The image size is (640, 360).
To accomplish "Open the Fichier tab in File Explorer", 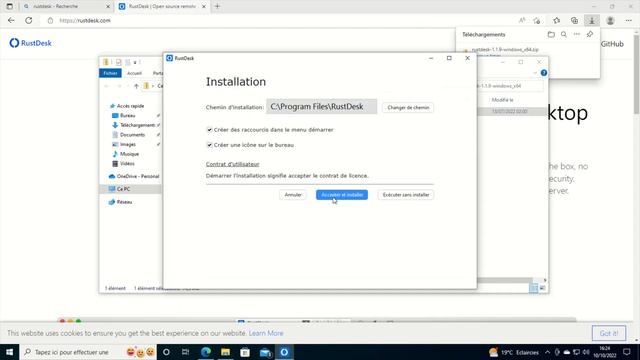I will click(x=110, y=73).
